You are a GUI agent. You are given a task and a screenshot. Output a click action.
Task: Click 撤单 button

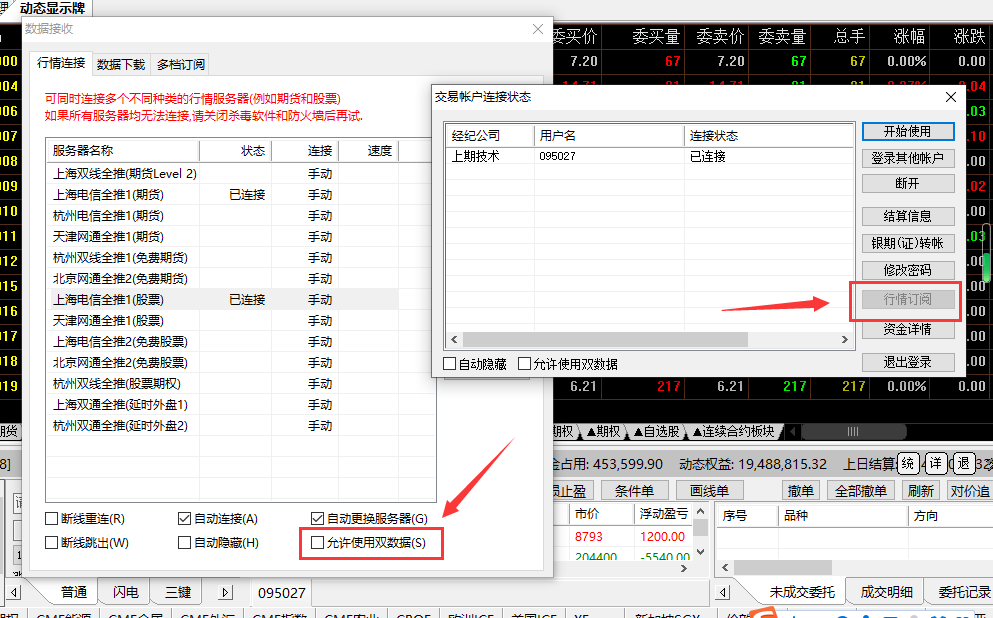tap(800, 491)
